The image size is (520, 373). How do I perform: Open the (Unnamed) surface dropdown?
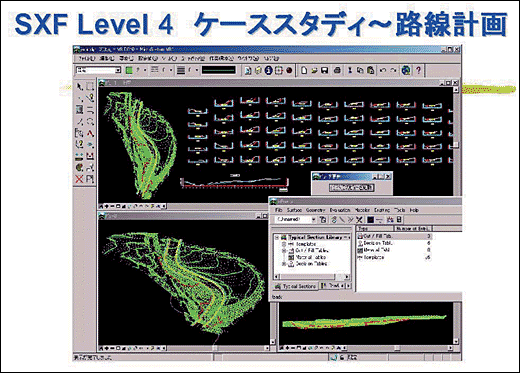tap(313, 220)
